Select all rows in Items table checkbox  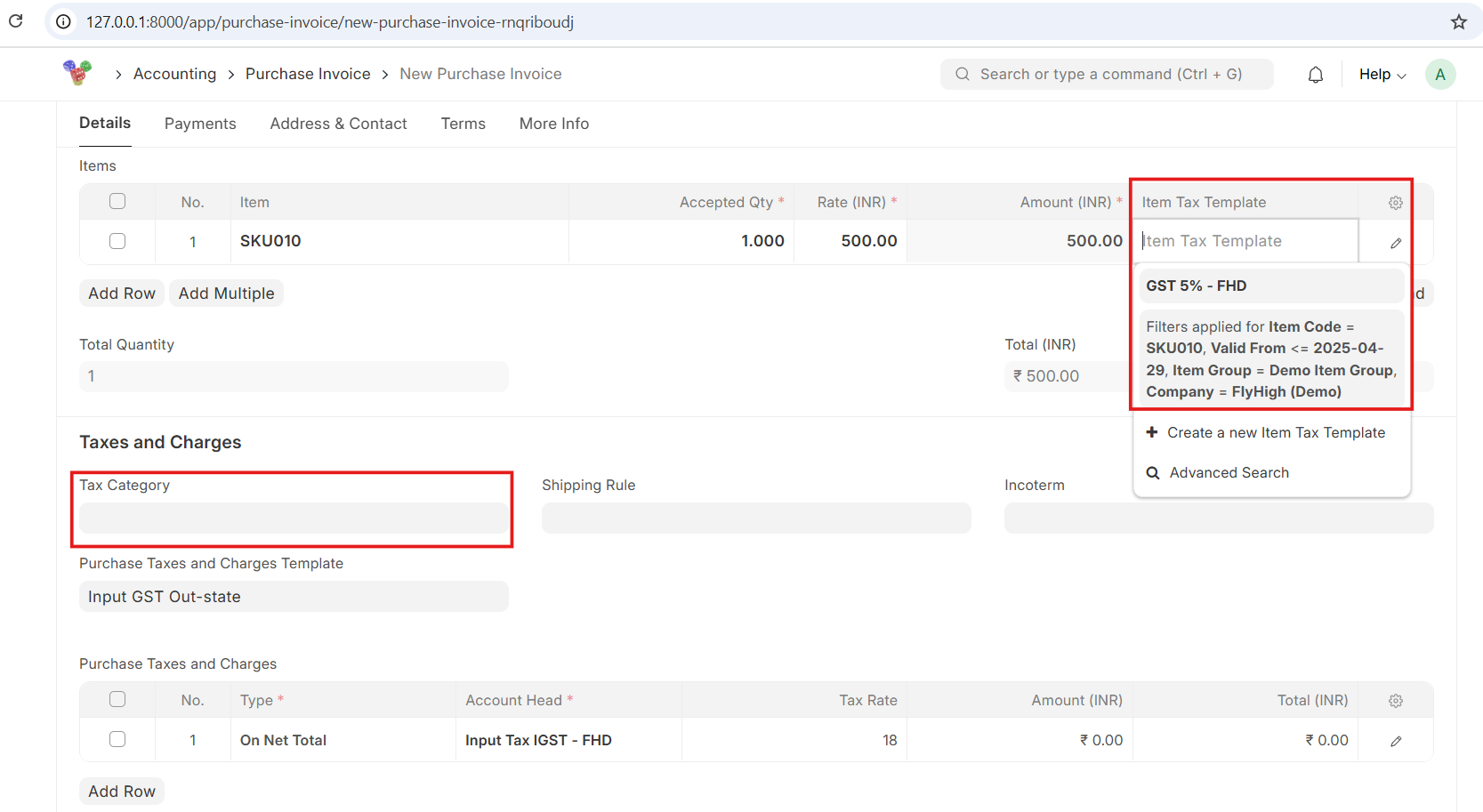[117, 201]
